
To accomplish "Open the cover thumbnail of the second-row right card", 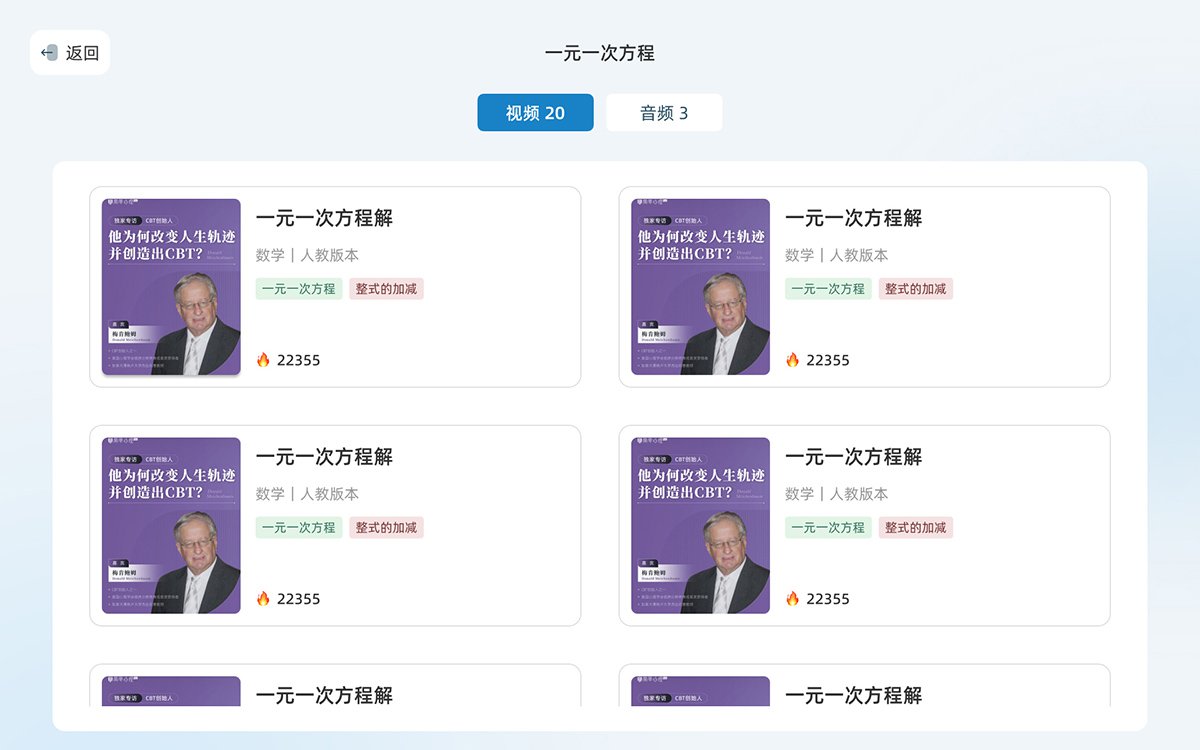I will point(700,525).
